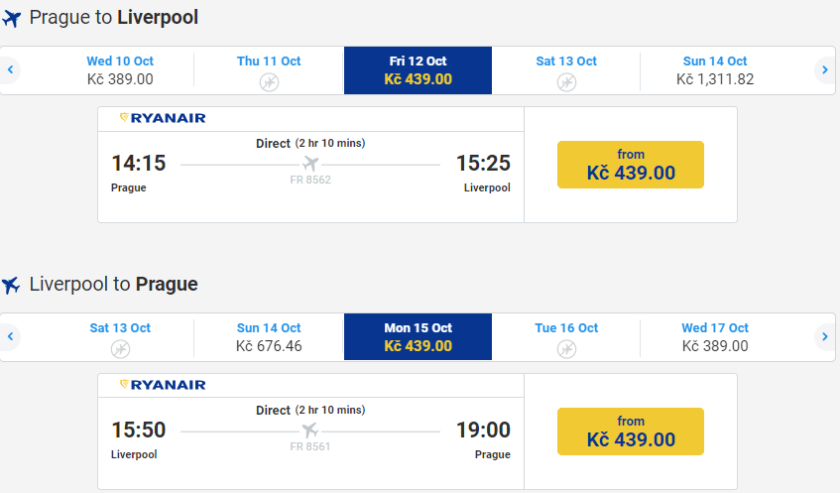Select the Wed 10 Oct outbound date tab
Viewport: 840px width, 493px height.
coord(120,70)
